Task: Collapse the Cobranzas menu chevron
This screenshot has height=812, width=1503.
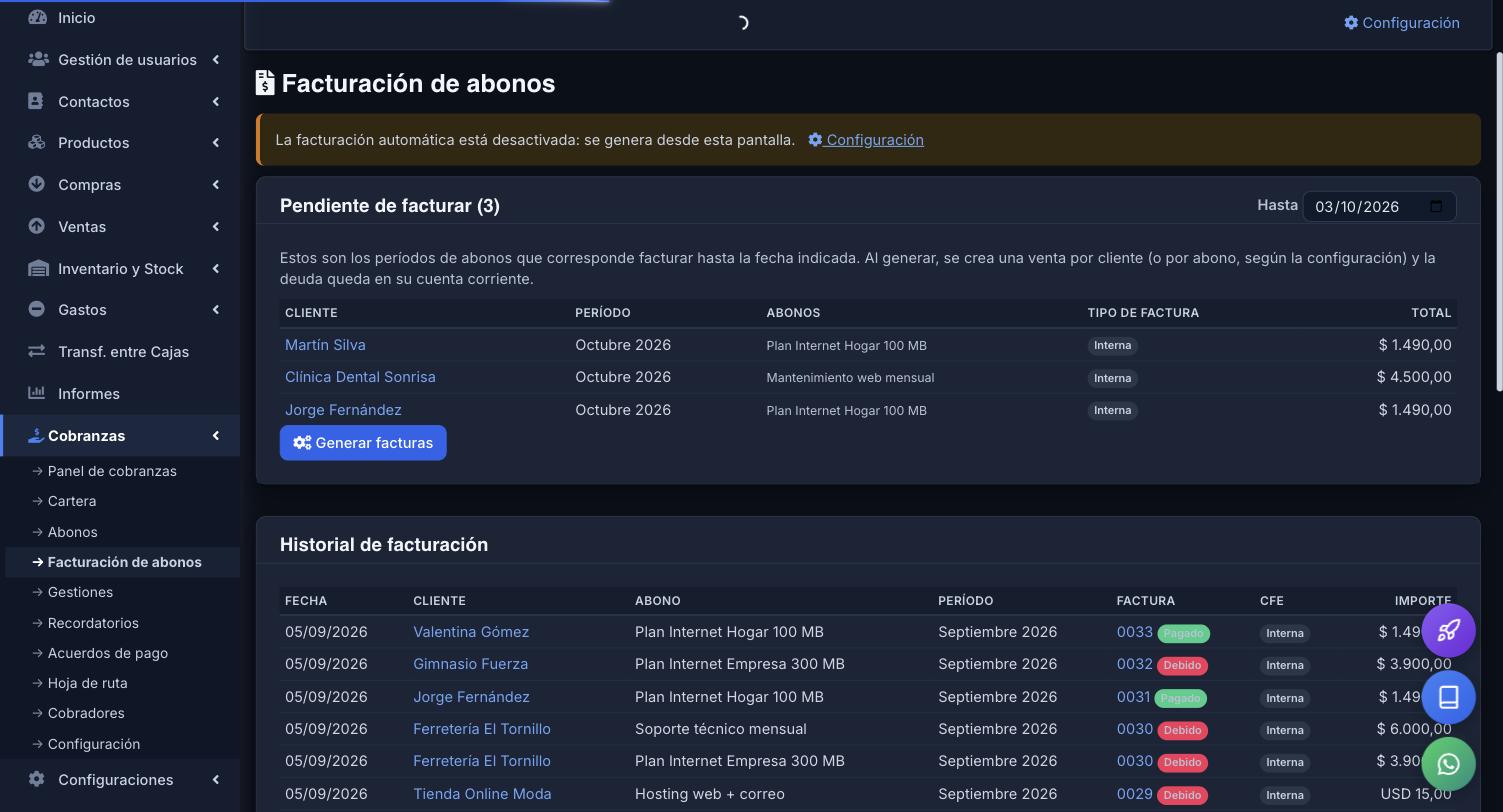Action: (x=215, y=435)
